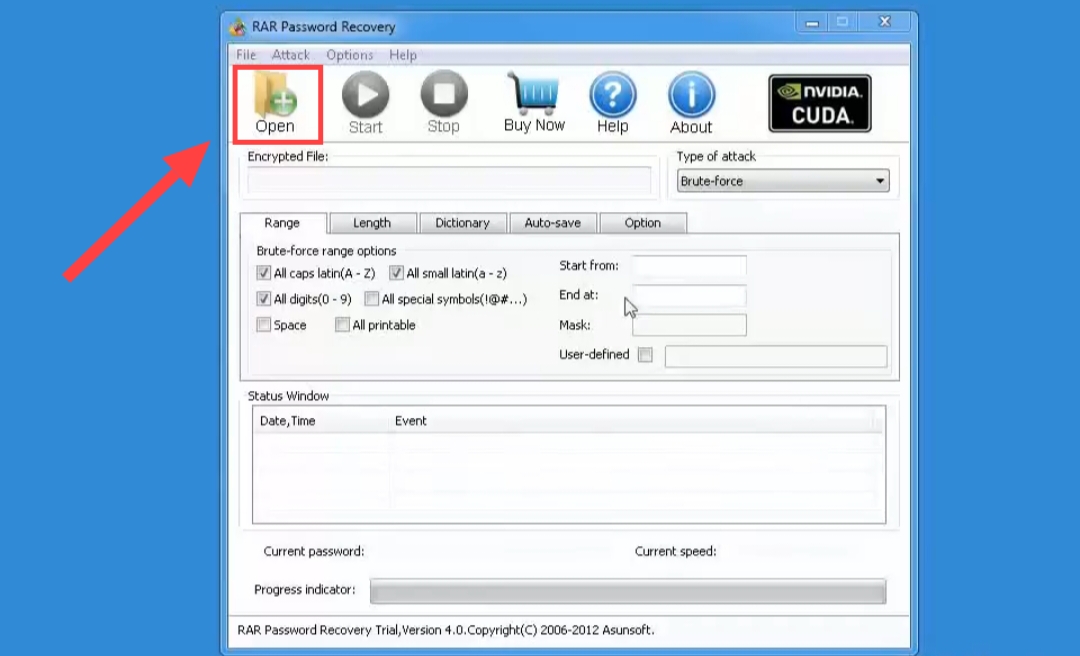Open the File menu

(x=246, y=55)
